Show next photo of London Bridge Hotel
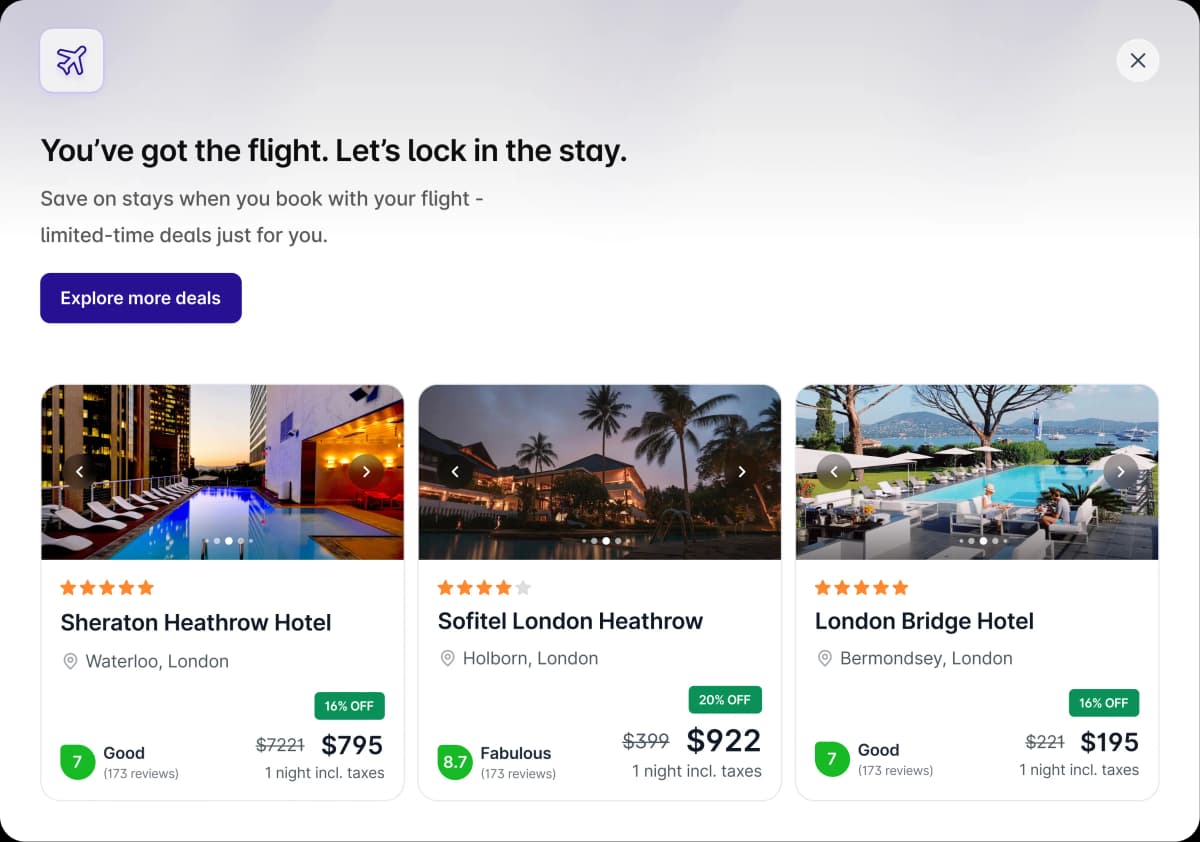 pos(1120,471)
